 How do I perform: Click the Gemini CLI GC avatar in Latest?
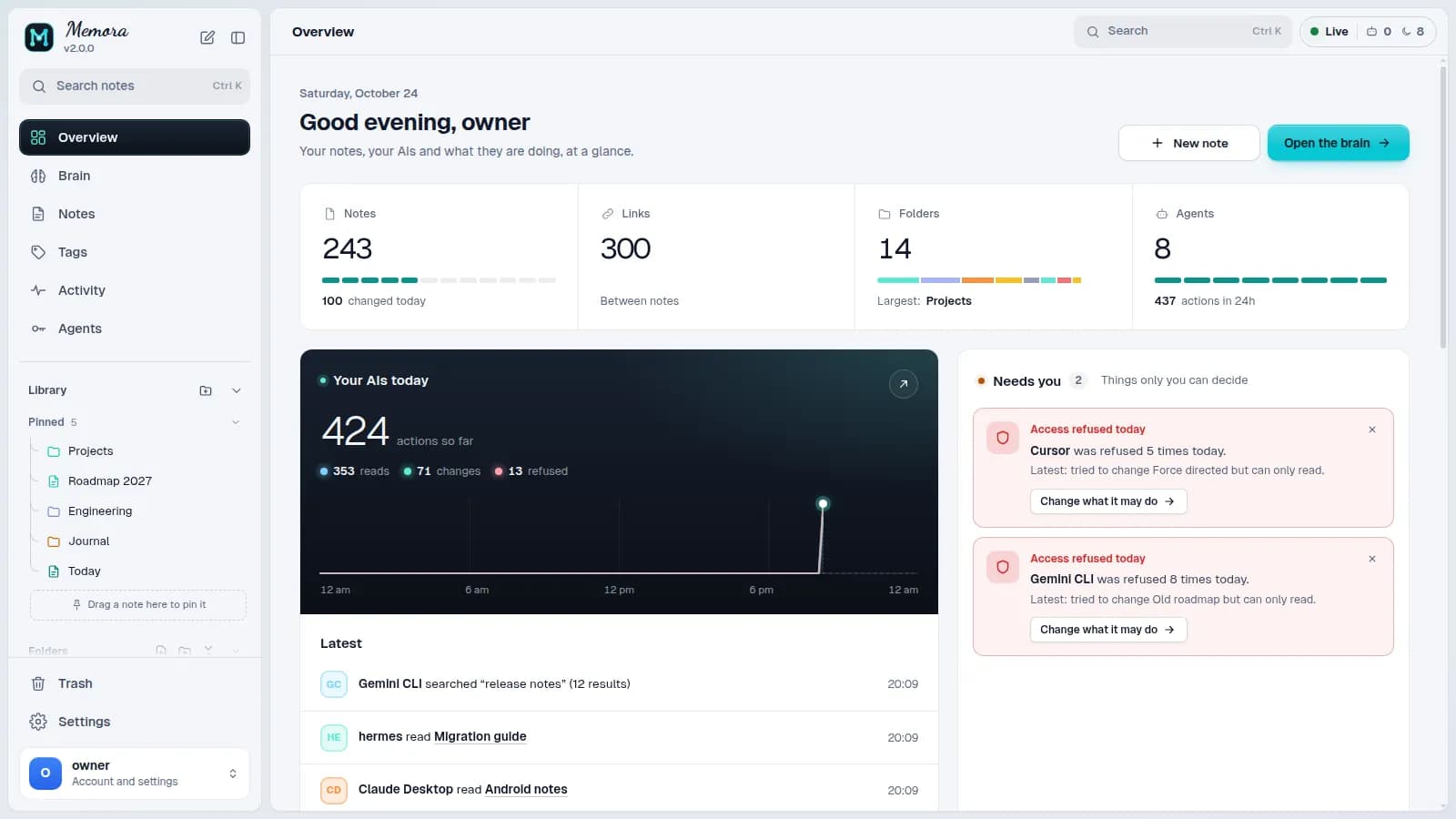point(334,684)
